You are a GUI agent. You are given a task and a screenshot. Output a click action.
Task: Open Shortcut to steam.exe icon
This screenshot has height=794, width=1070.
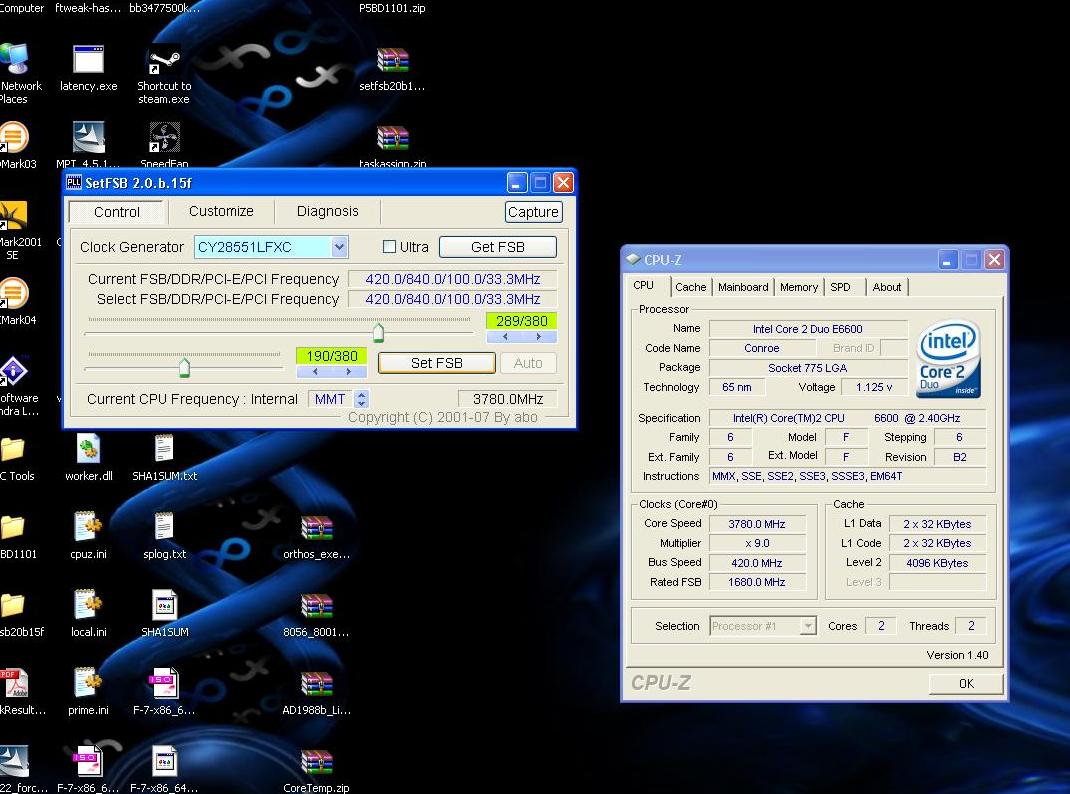[164, 60]
